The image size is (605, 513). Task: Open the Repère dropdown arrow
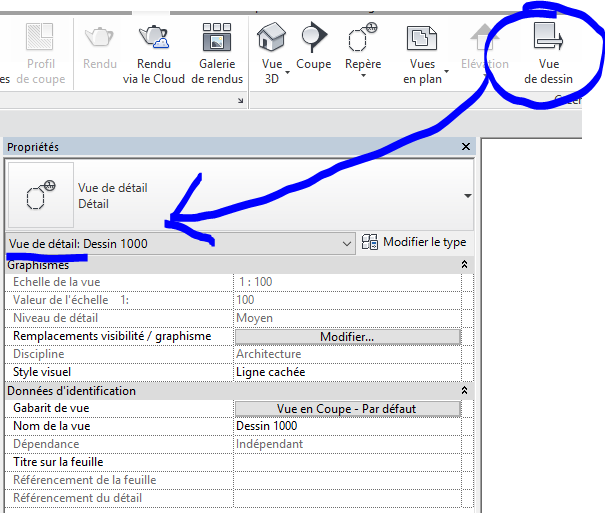tap(363, 76)
